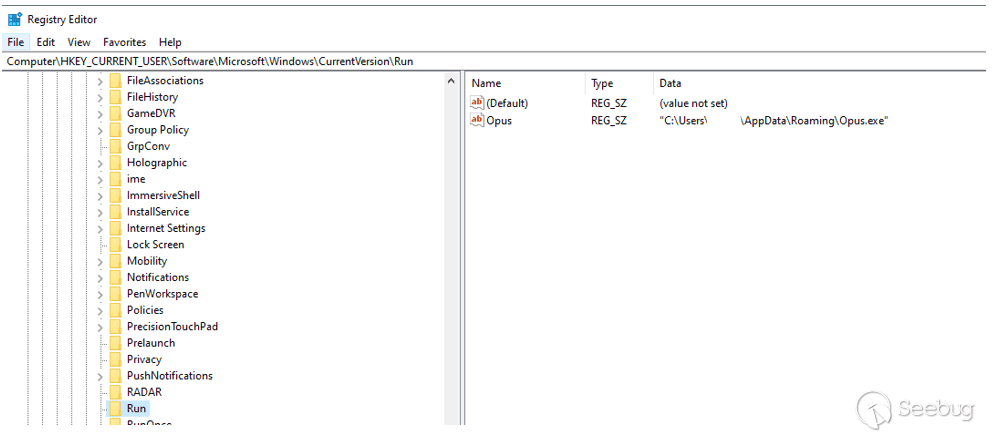
Task: Click the Group Policy folder icon
Action: [x=115, y=130]
